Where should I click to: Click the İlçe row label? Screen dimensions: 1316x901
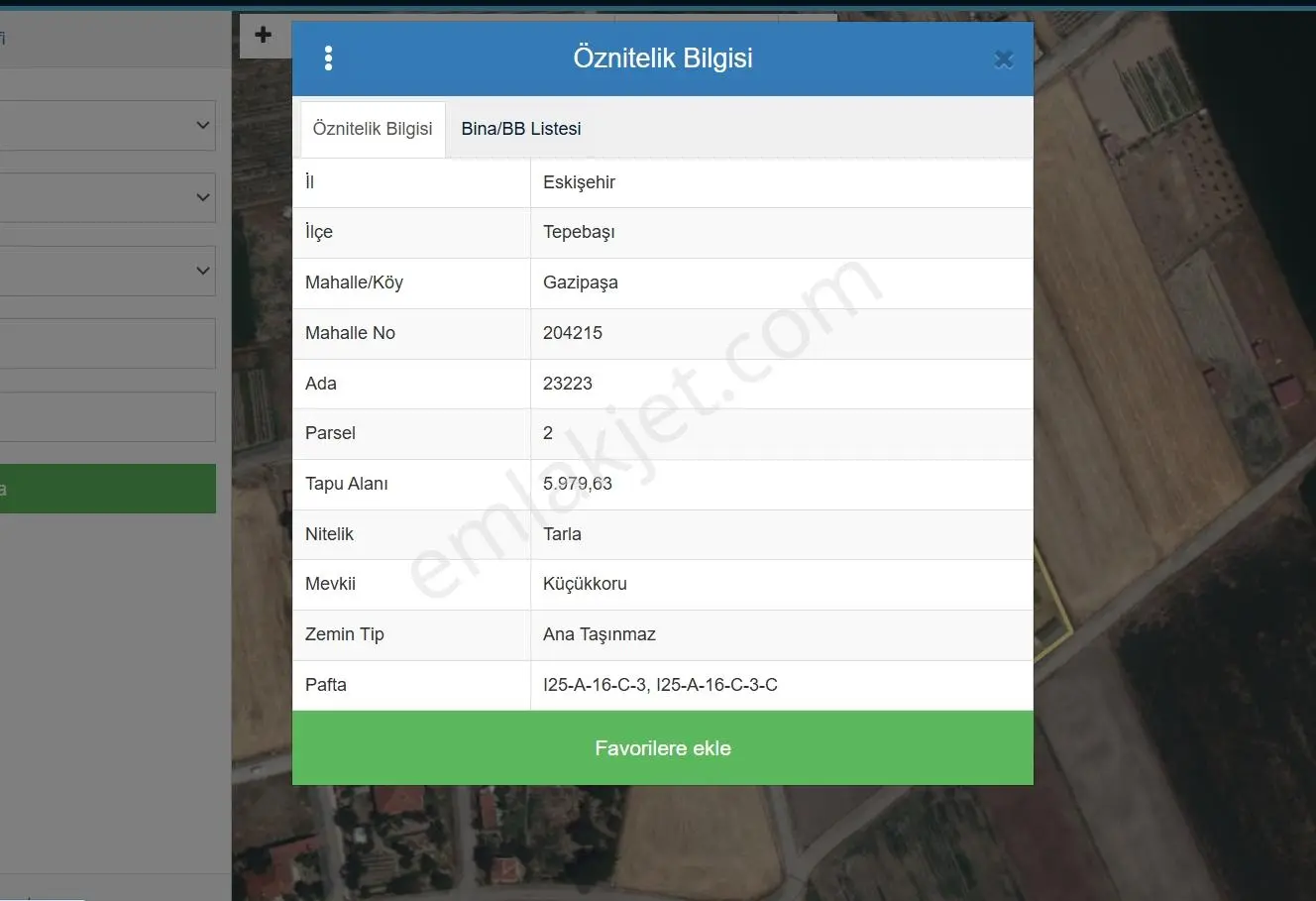pyautogui.click(x=319, y=232)
